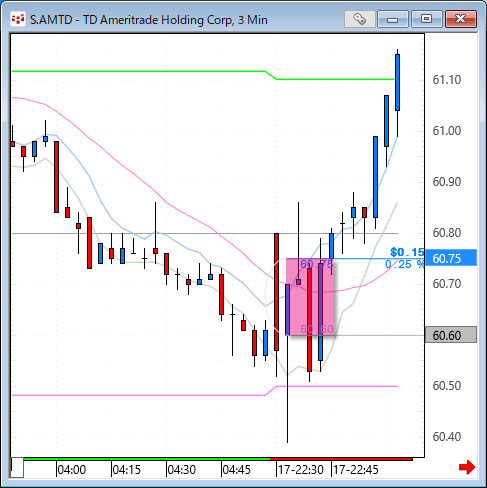Click the 60.50 price axis label

point(447,386)
